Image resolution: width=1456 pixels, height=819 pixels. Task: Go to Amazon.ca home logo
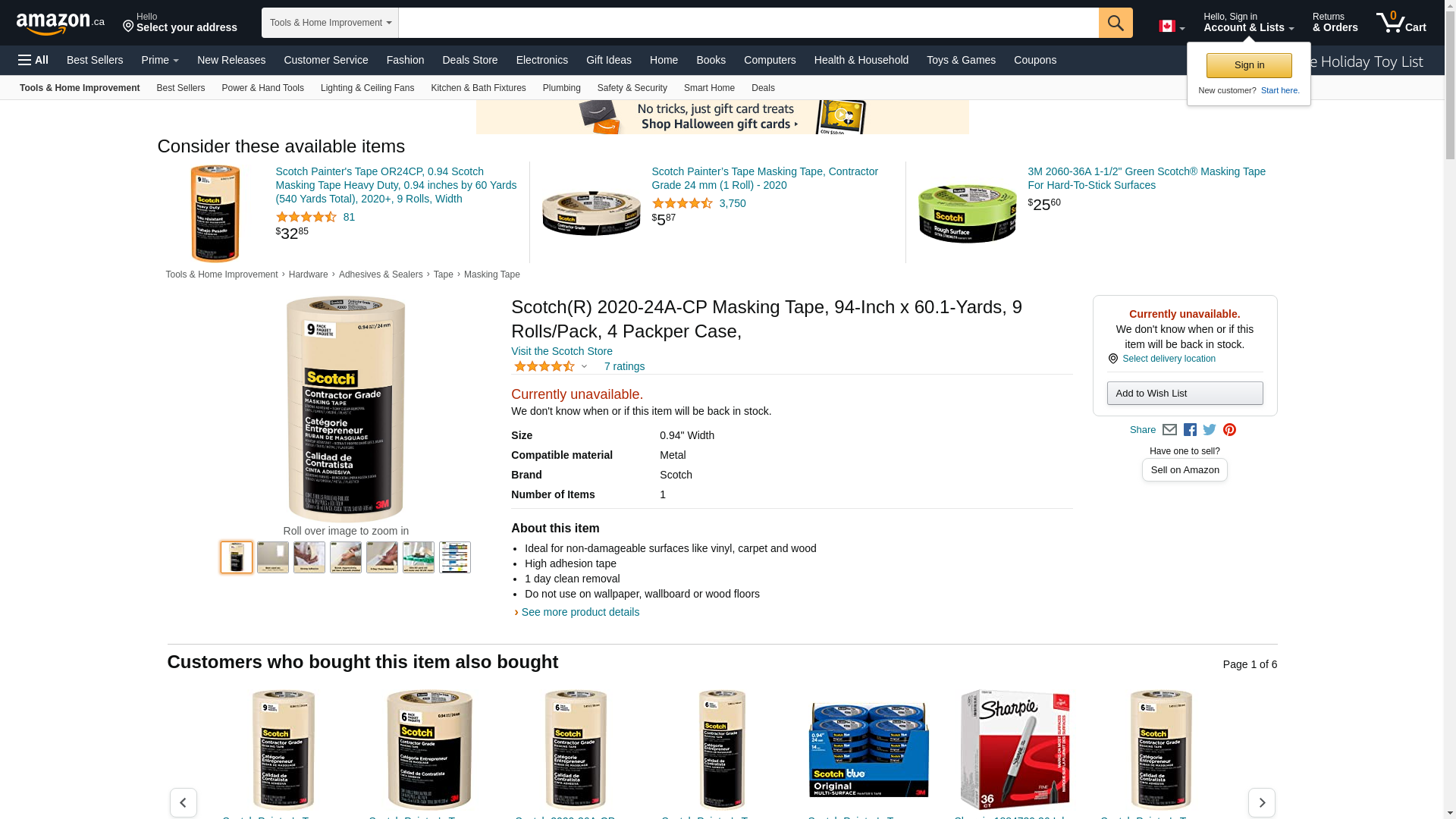(x=61, y=24)
